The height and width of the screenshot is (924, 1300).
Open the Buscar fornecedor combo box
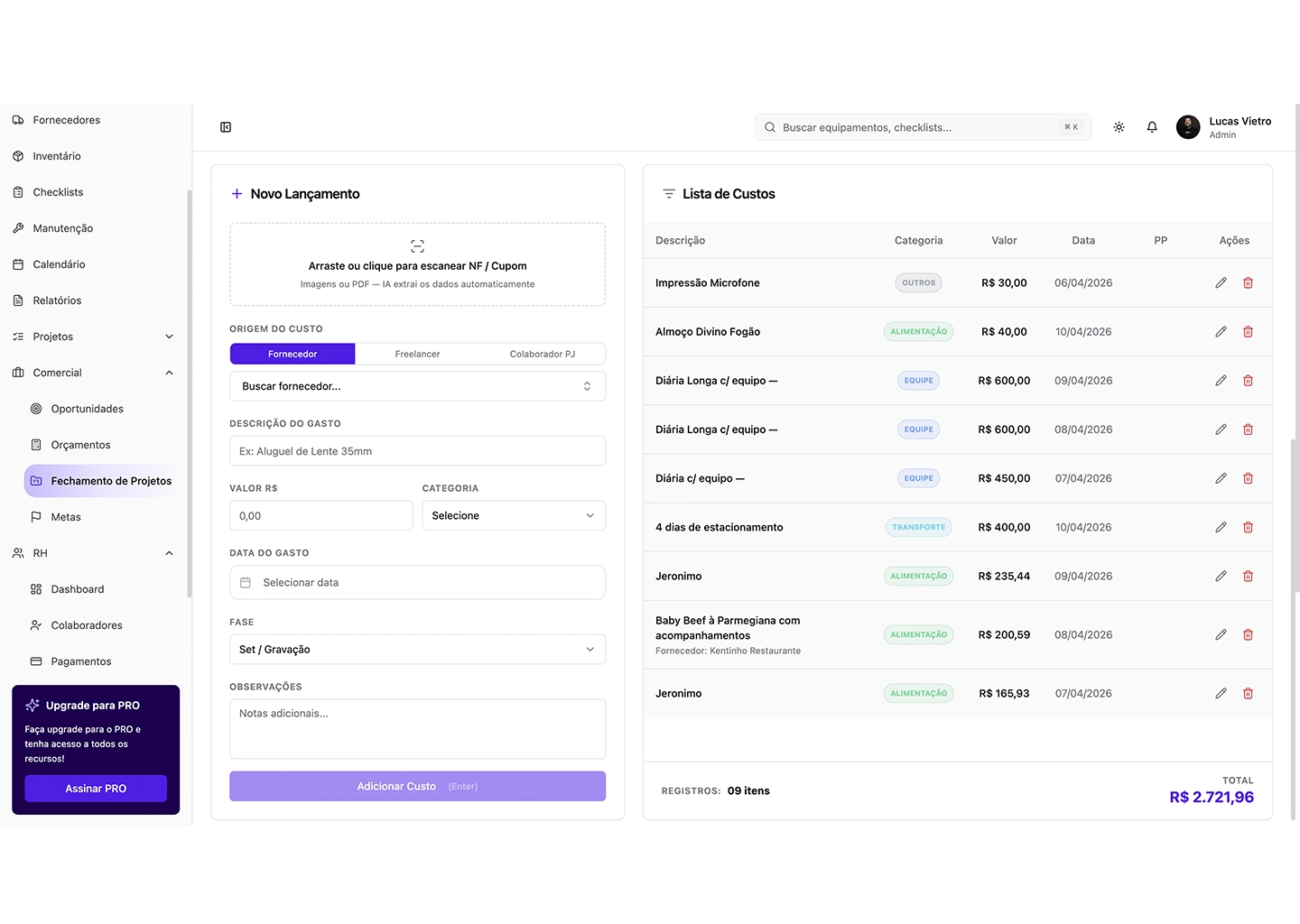point(417,386)
